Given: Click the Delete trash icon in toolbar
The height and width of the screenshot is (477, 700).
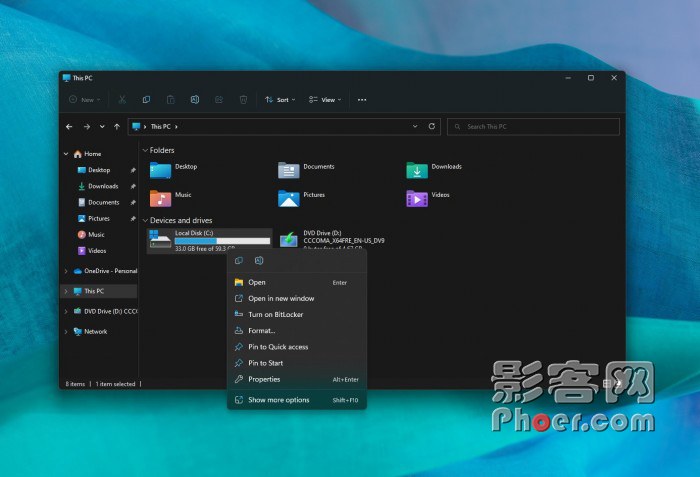Looking at the screenshot, I should [243, 100].
